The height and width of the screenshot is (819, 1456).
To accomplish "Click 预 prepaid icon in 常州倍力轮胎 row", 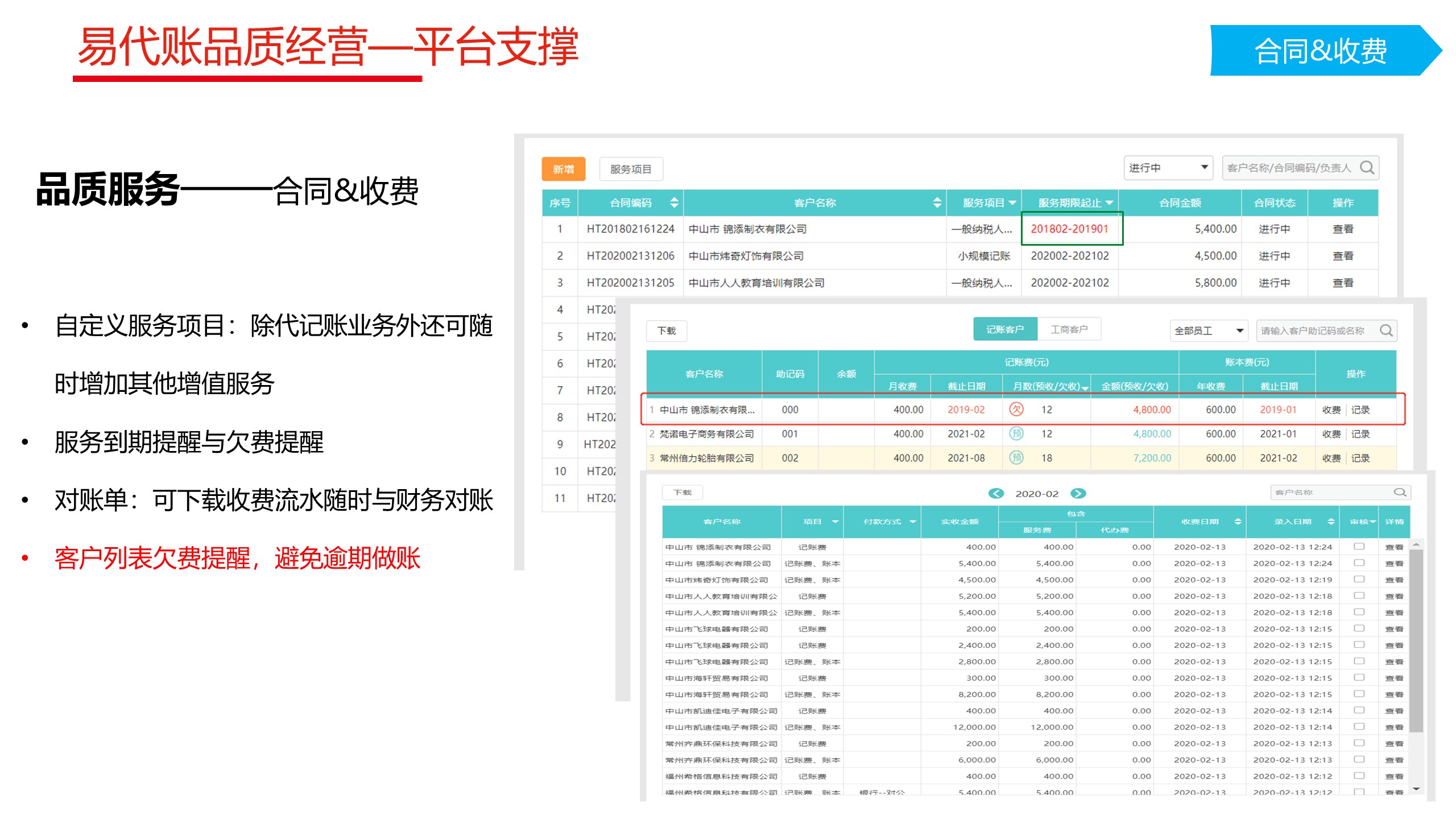I will tap(1016, 458).
